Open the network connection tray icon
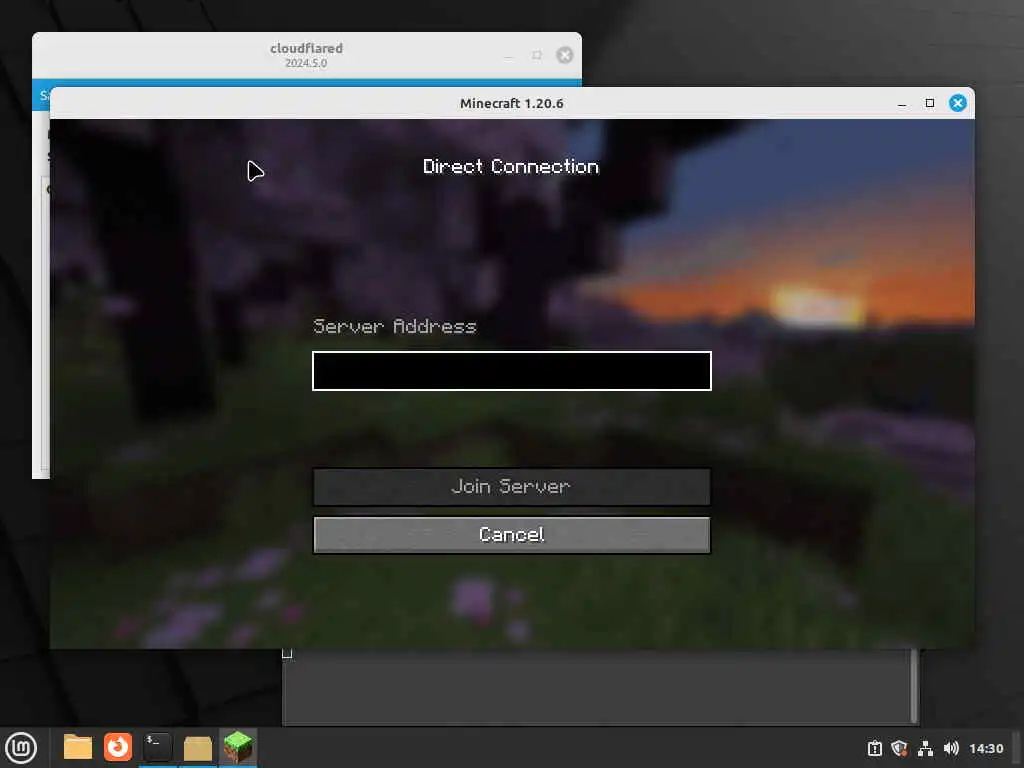Screen dimensions: 1024x768 pos(925,748)
